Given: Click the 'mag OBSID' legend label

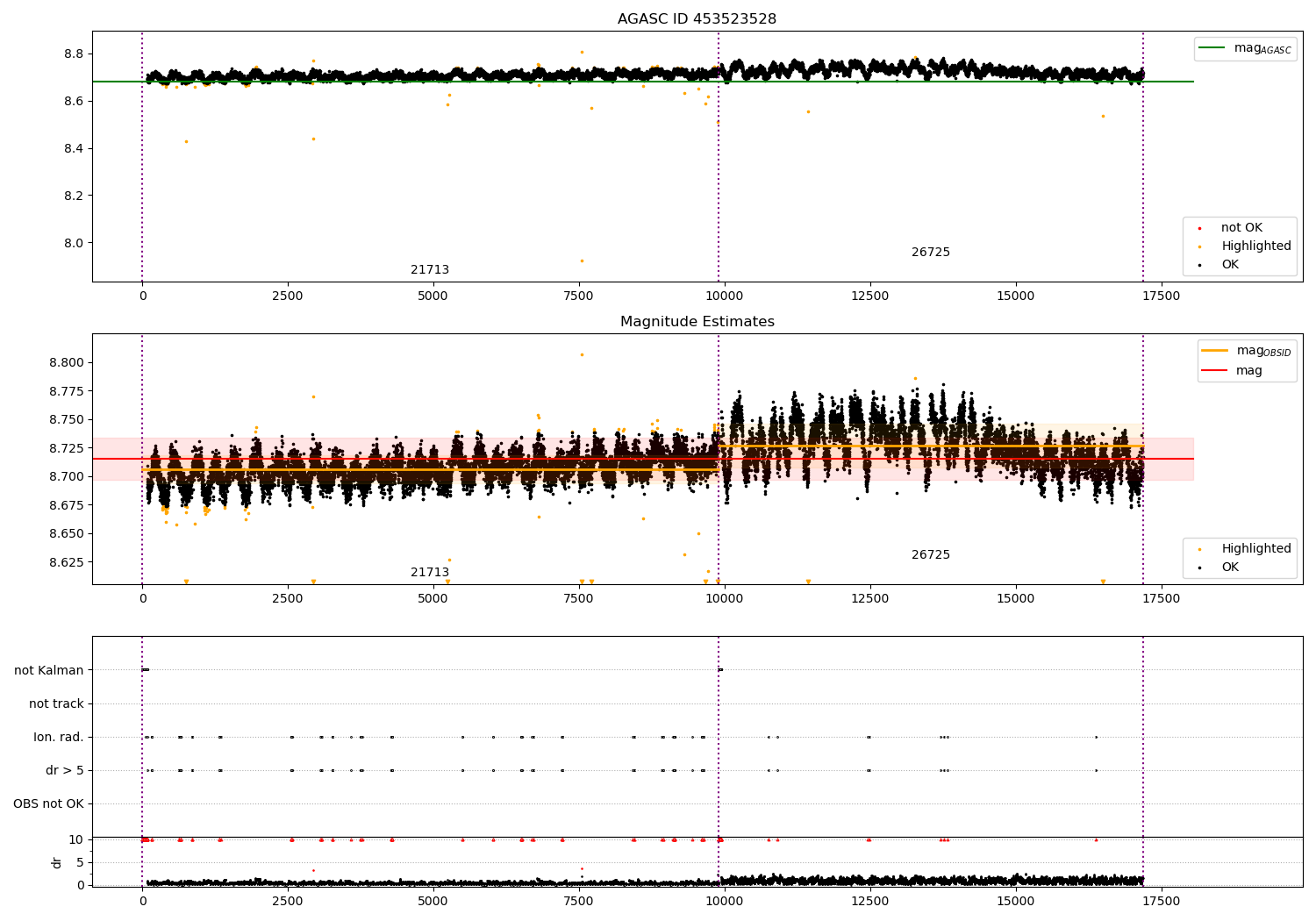Looking at the screenshot, I should (1264, 351).
